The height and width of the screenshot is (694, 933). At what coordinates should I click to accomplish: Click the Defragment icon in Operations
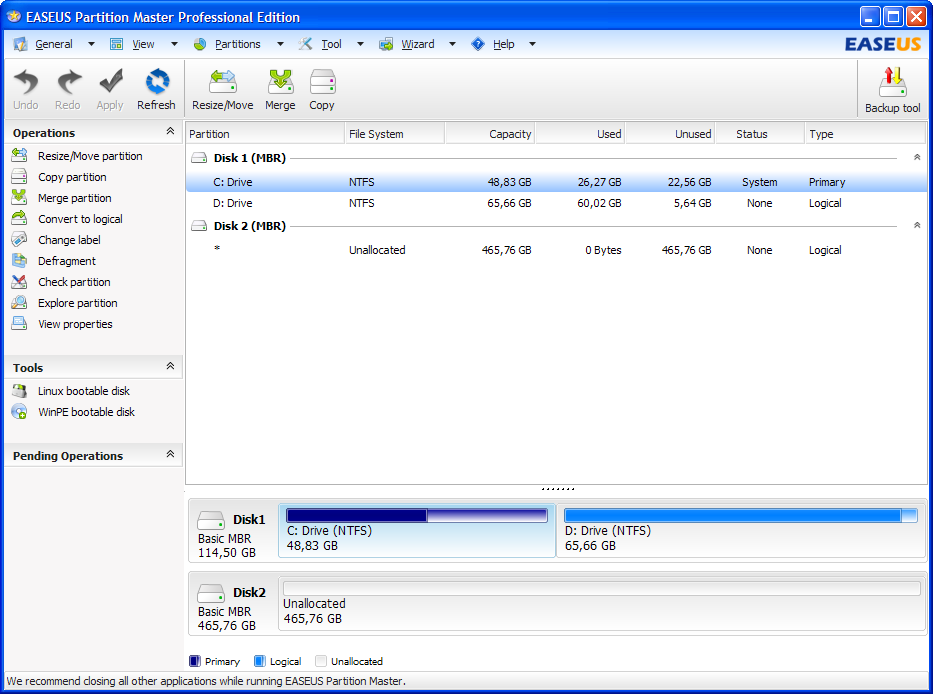pos(19,260)
